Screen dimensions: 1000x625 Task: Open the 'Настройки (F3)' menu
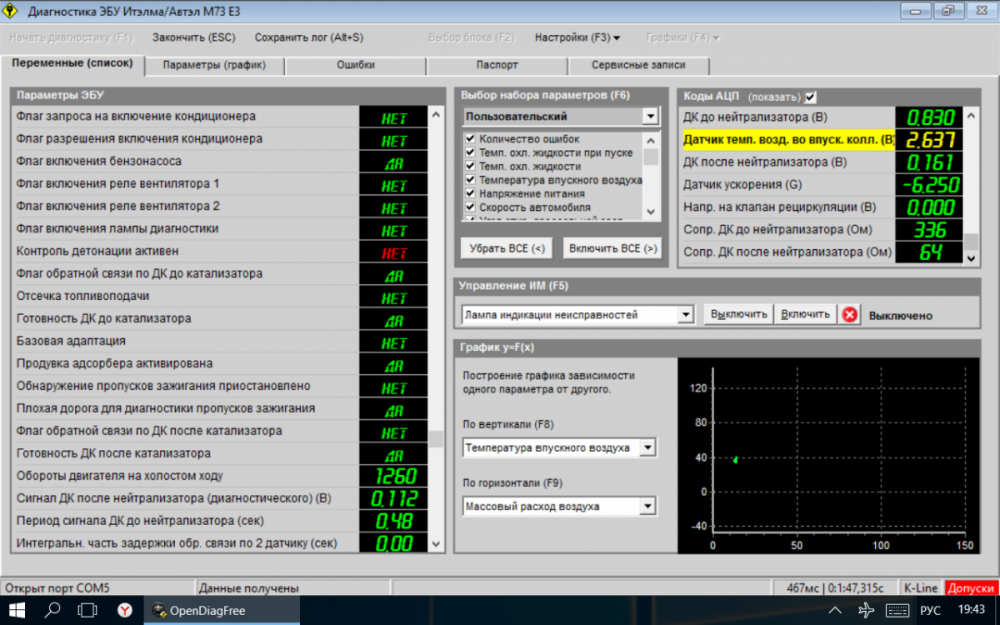tap(577, 38)
